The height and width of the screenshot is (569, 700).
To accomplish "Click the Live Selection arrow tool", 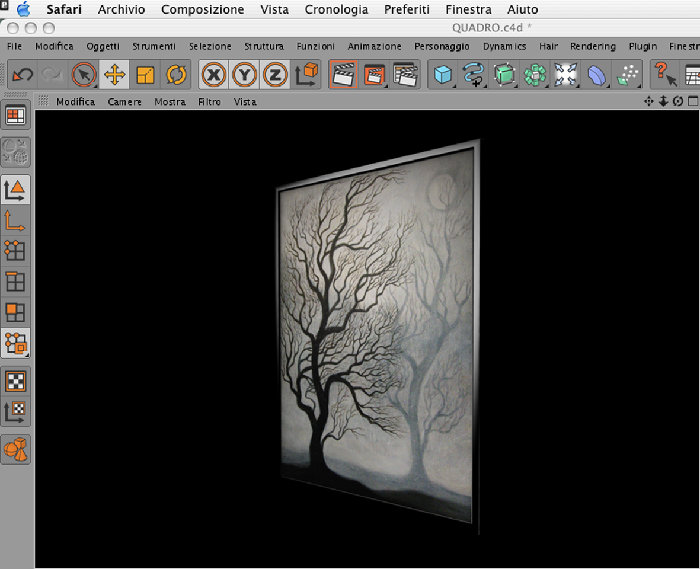I will point(84,75).
